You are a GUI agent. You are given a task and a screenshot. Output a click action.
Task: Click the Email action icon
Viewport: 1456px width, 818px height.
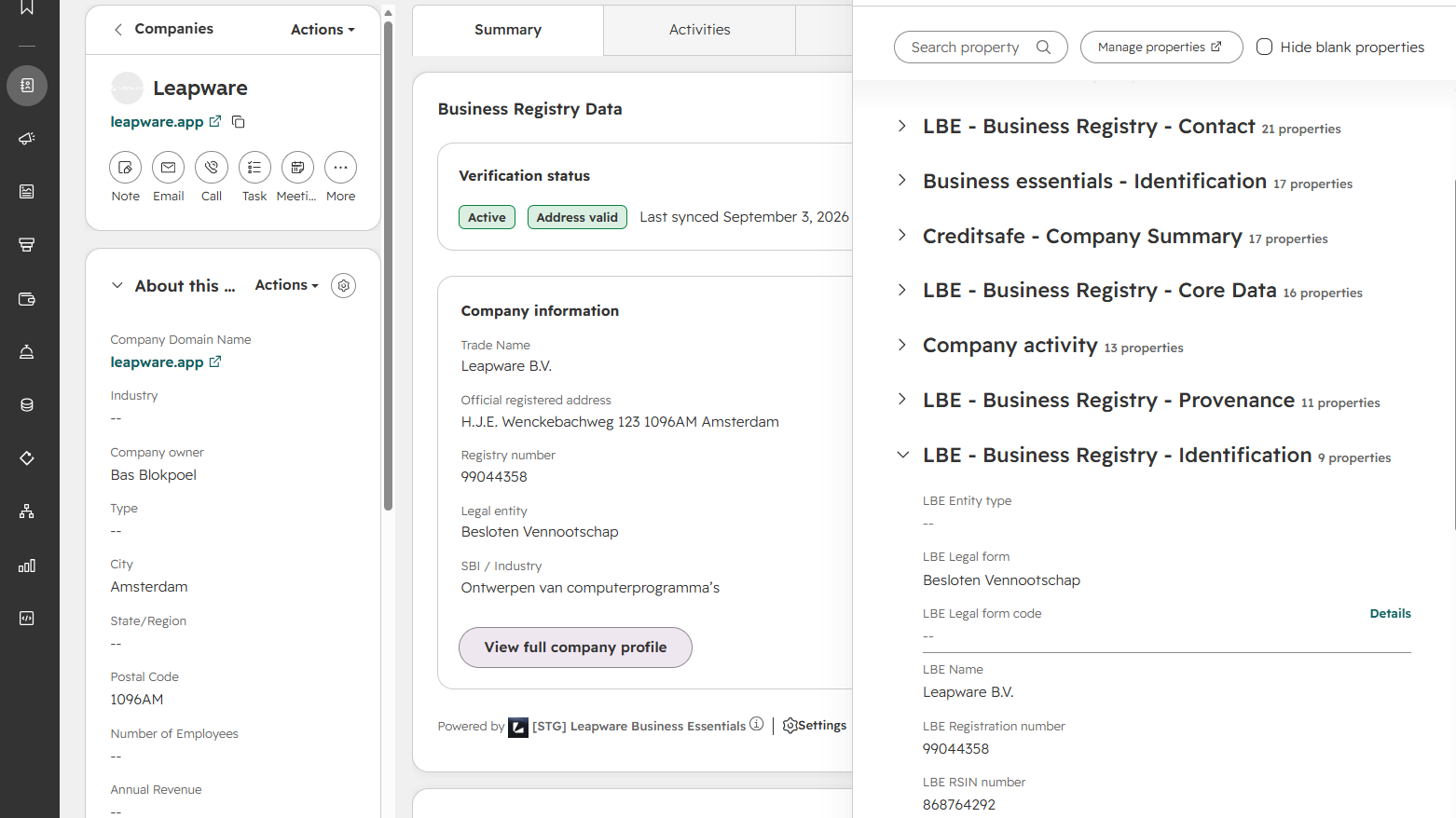169,168
